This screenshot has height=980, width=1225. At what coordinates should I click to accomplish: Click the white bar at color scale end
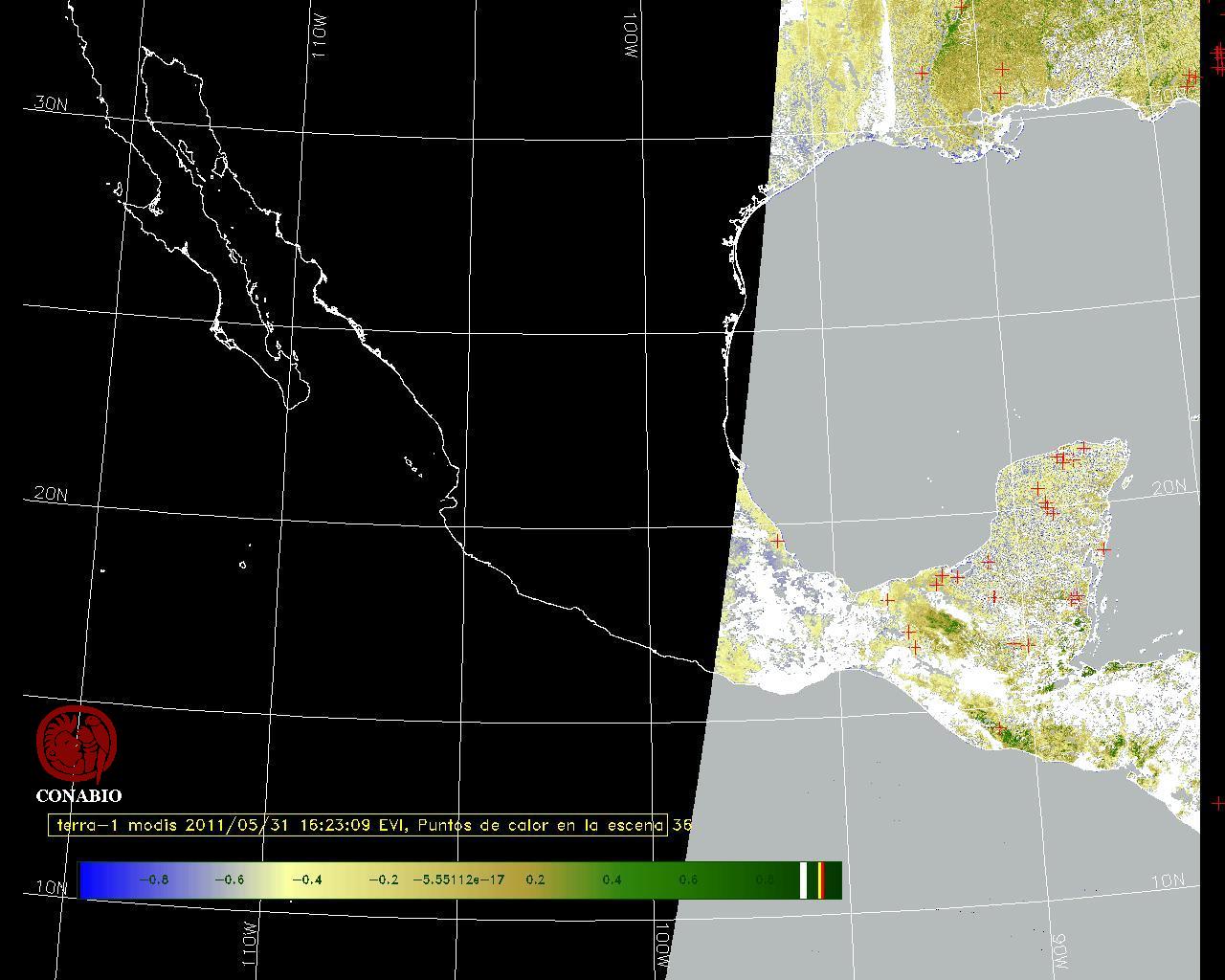coord(804,880)
